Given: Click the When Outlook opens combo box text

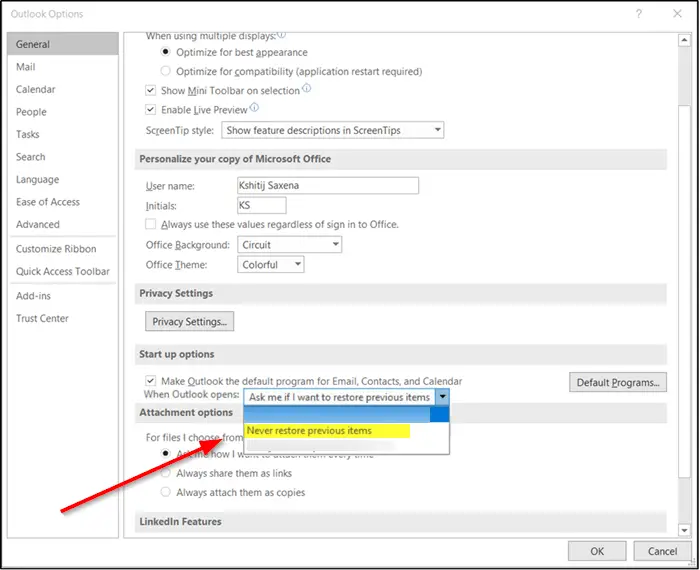Looking at the screenshot, I should pyautogui.click(x=340, y=397).
